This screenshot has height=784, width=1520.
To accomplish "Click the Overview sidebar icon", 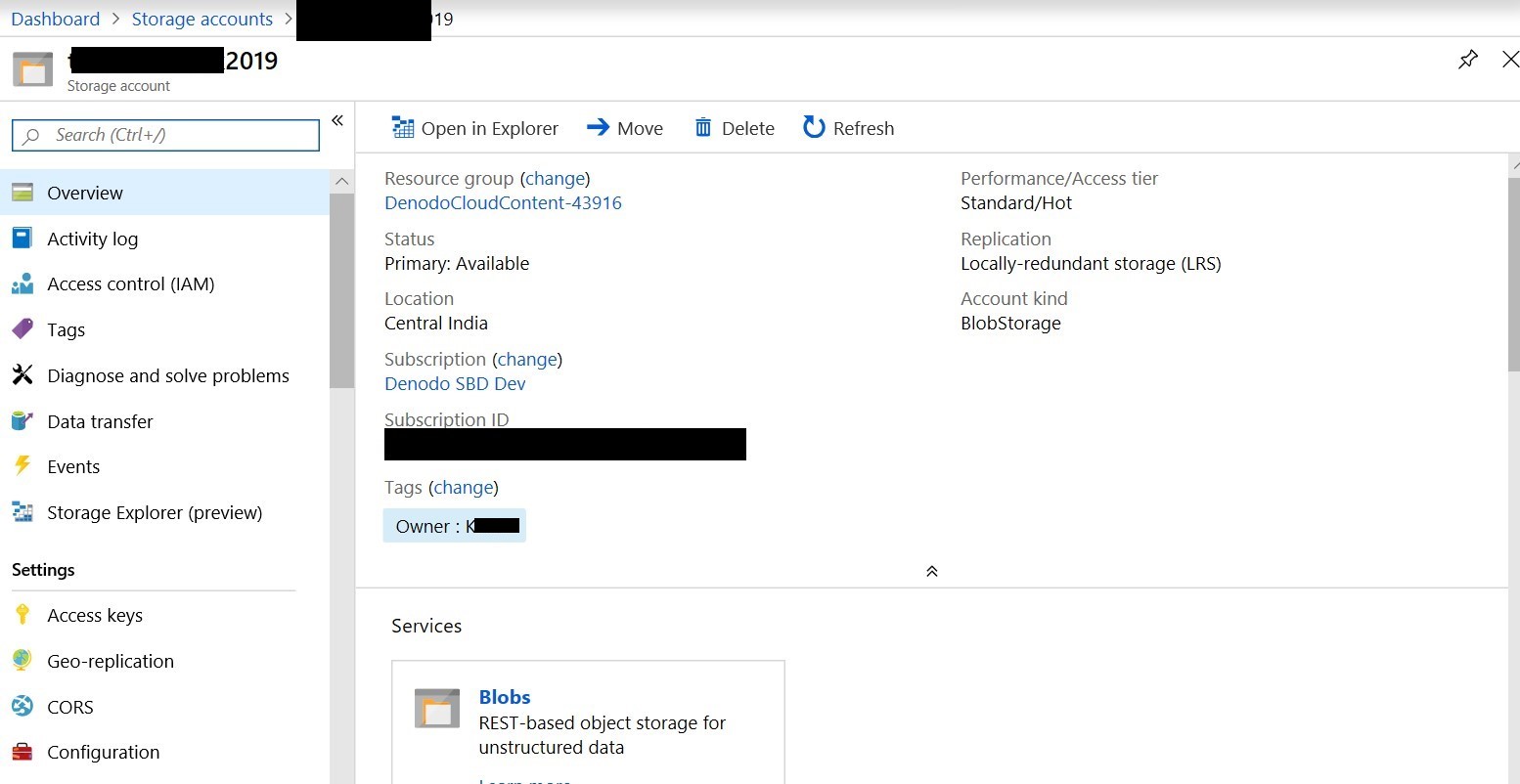I will 22,193.
